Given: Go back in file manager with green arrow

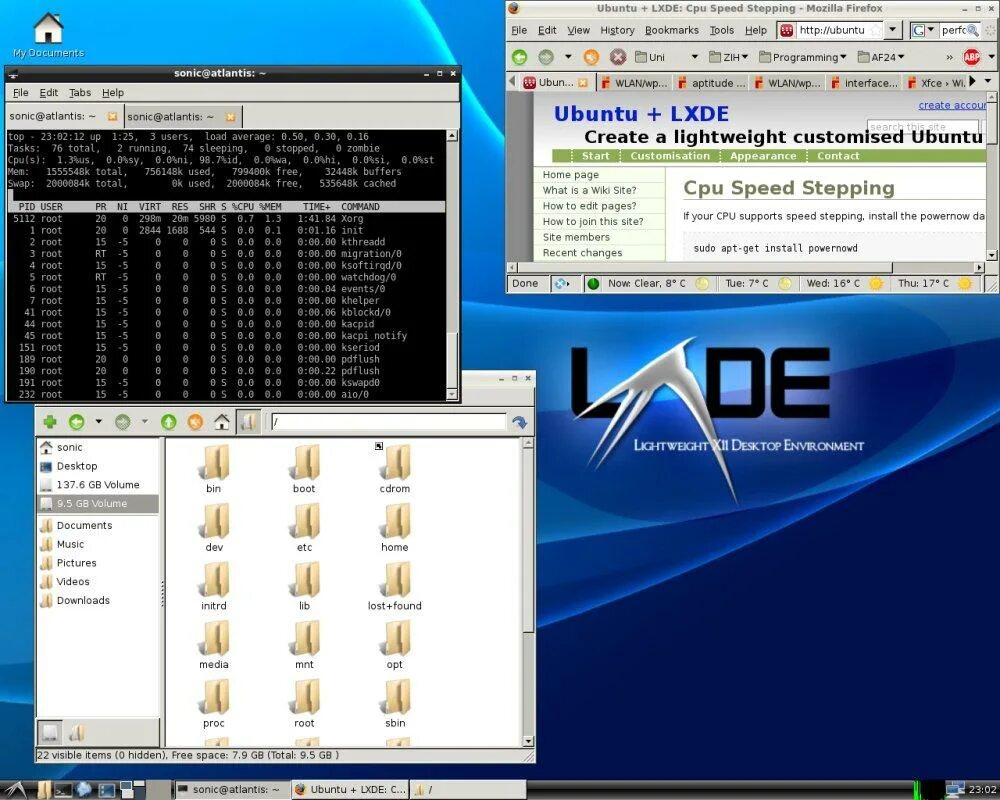Looking at the screenshot, I should coord(77,422).
